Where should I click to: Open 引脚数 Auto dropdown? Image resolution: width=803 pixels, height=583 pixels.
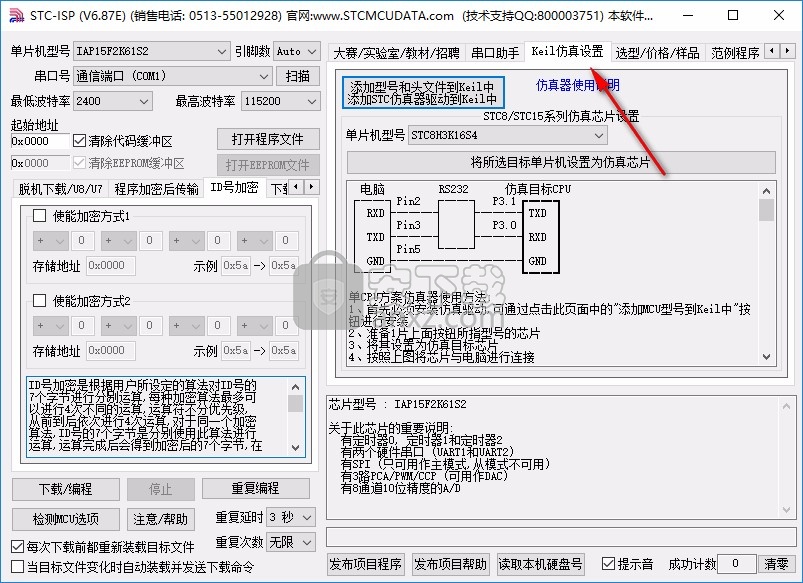click(x=297, y=51)
